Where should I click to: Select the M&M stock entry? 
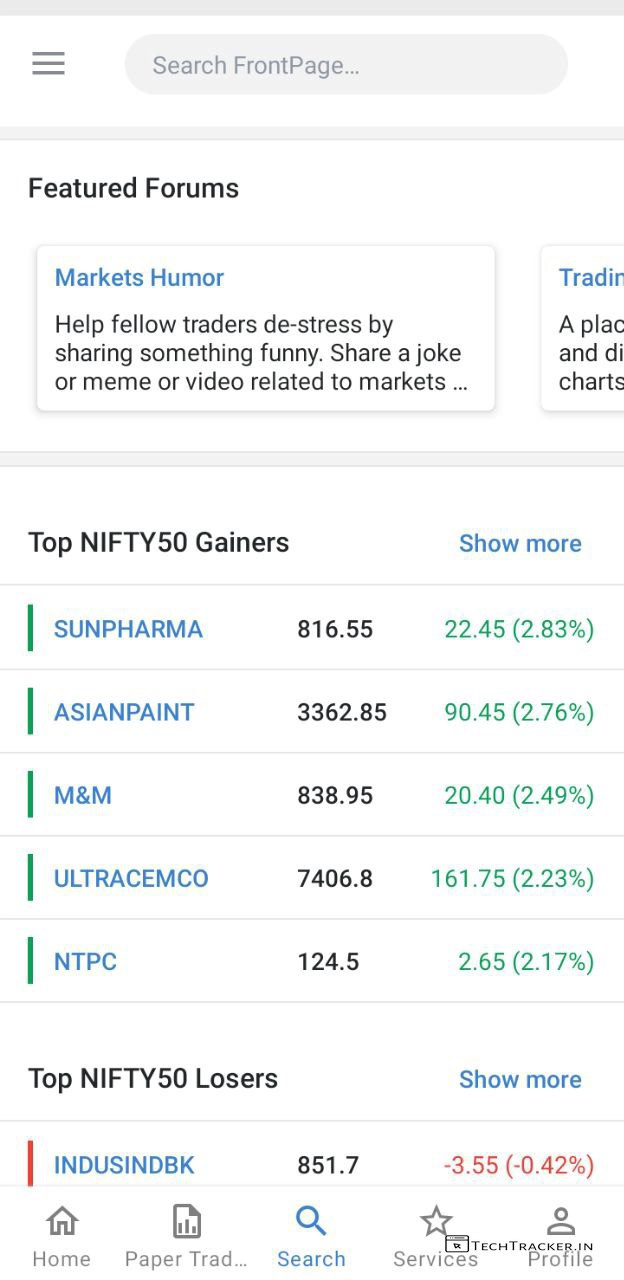coord(83,796)
